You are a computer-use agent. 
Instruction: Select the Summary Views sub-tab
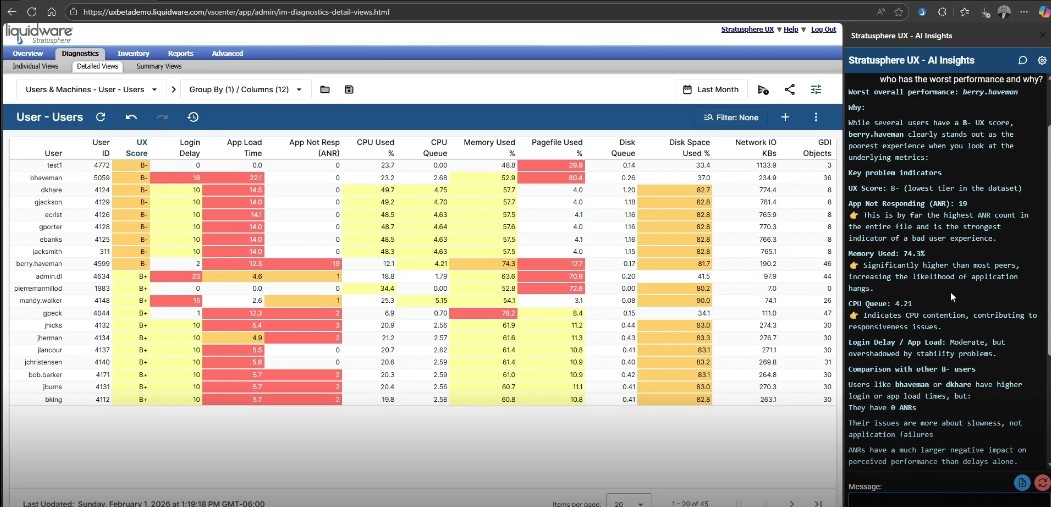(x=159, y=66)
